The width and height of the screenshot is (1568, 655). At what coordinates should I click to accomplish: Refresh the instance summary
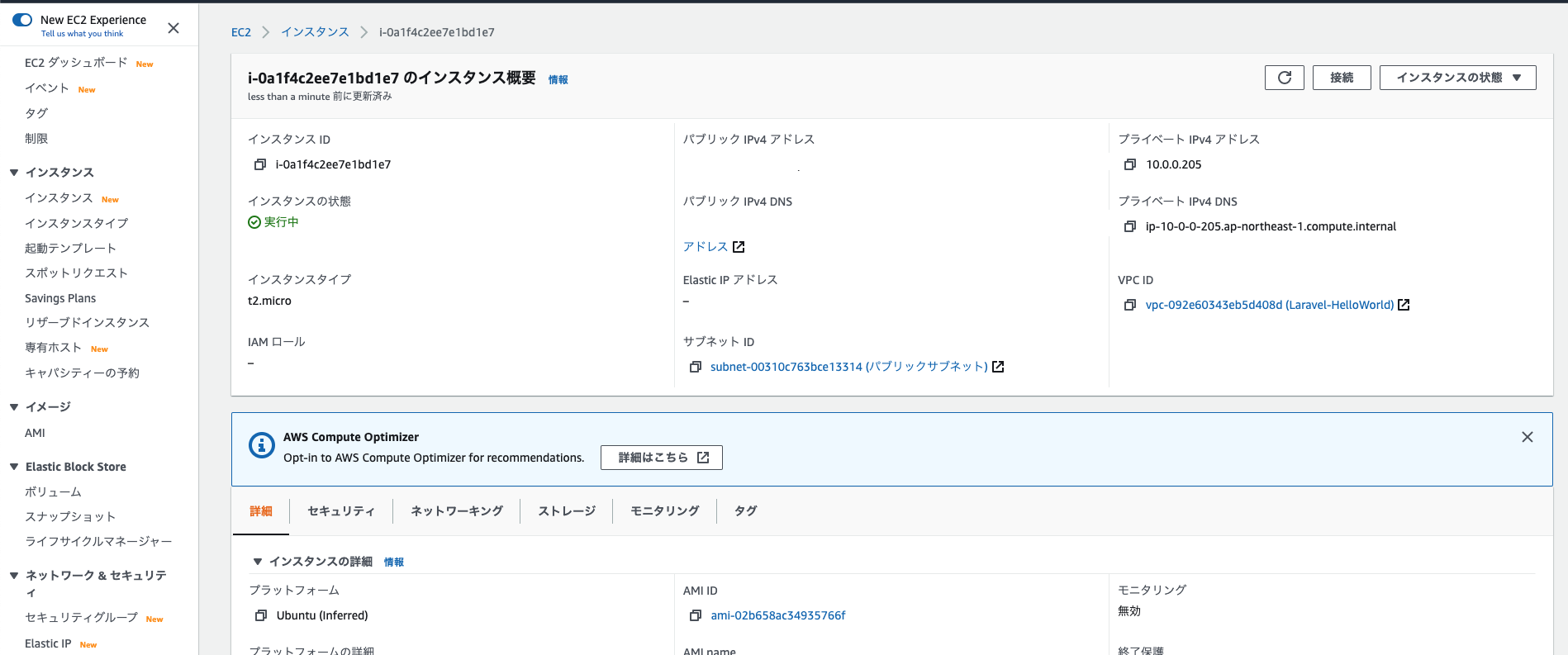pos(1285,78)
